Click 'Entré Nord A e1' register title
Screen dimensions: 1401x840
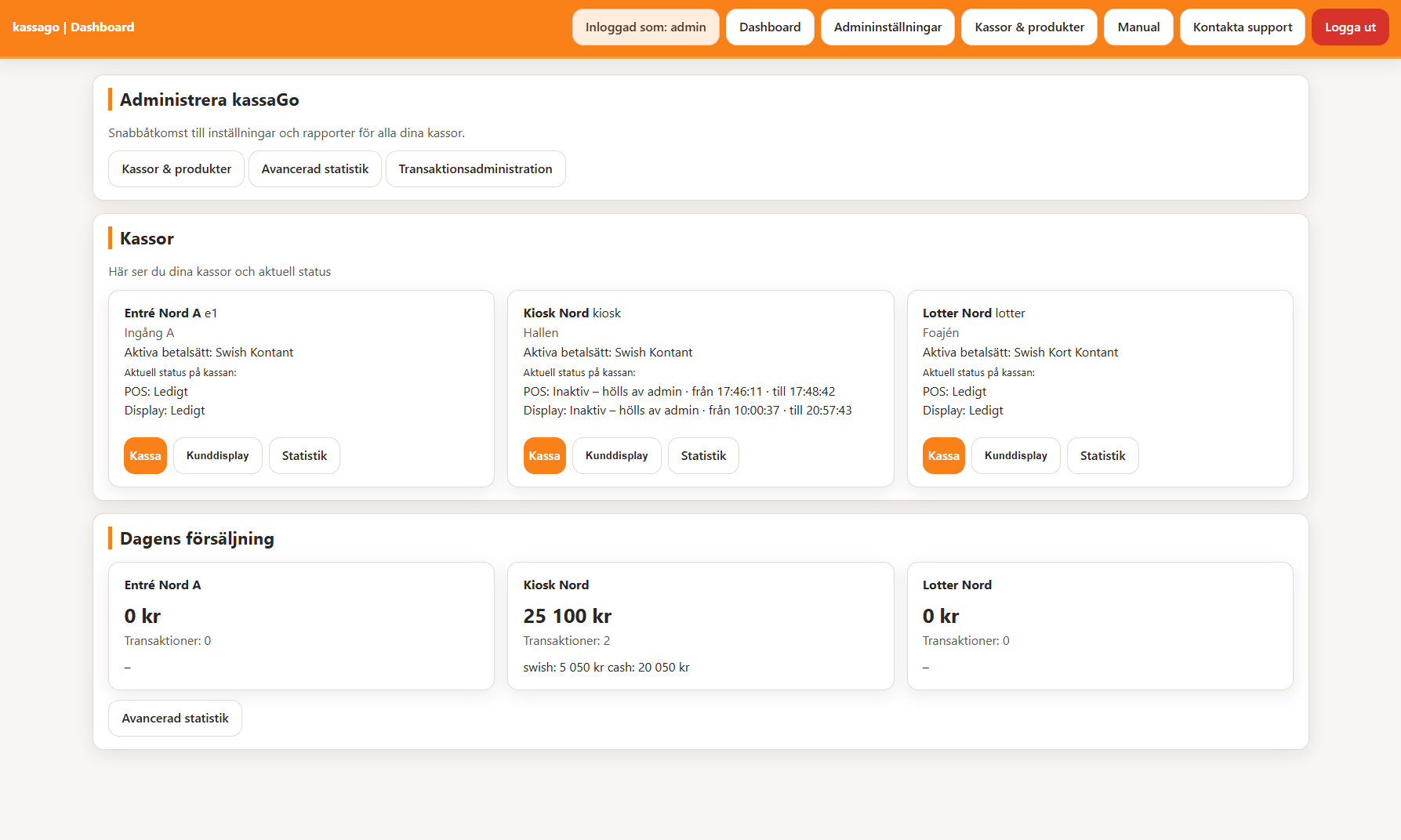point(171,313)
